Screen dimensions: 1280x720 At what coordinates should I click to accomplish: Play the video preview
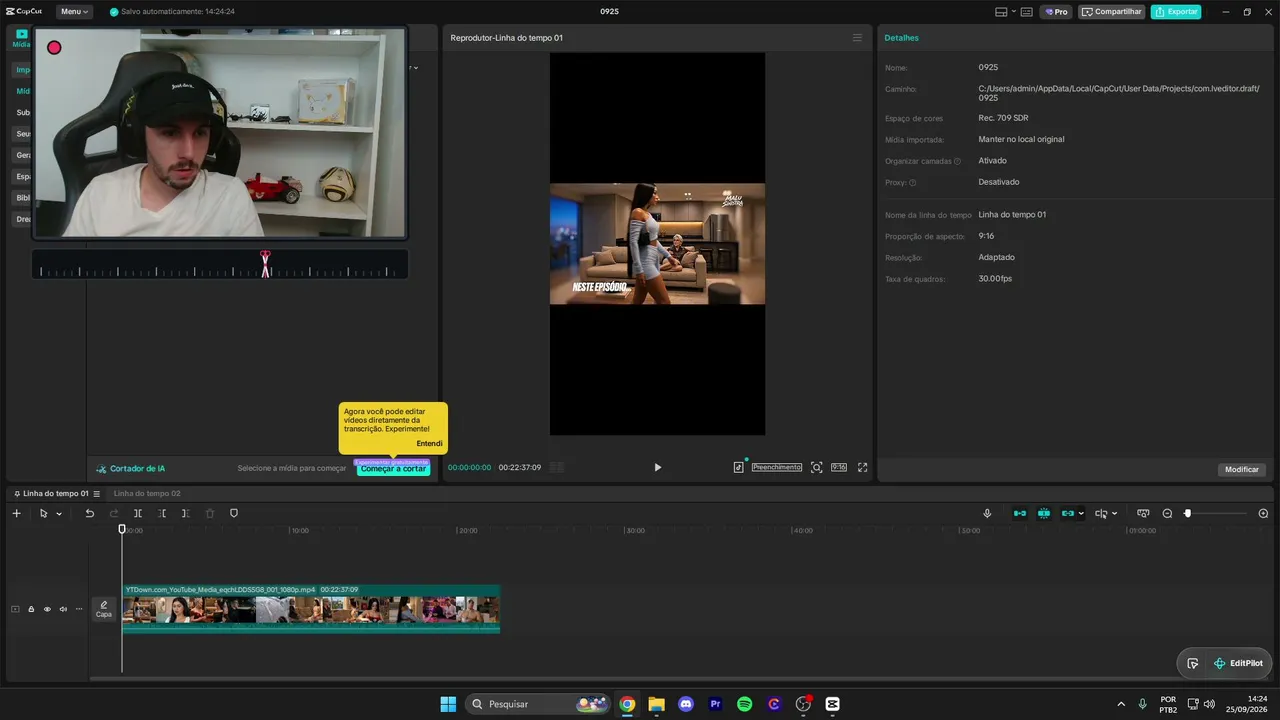(657, 467)
